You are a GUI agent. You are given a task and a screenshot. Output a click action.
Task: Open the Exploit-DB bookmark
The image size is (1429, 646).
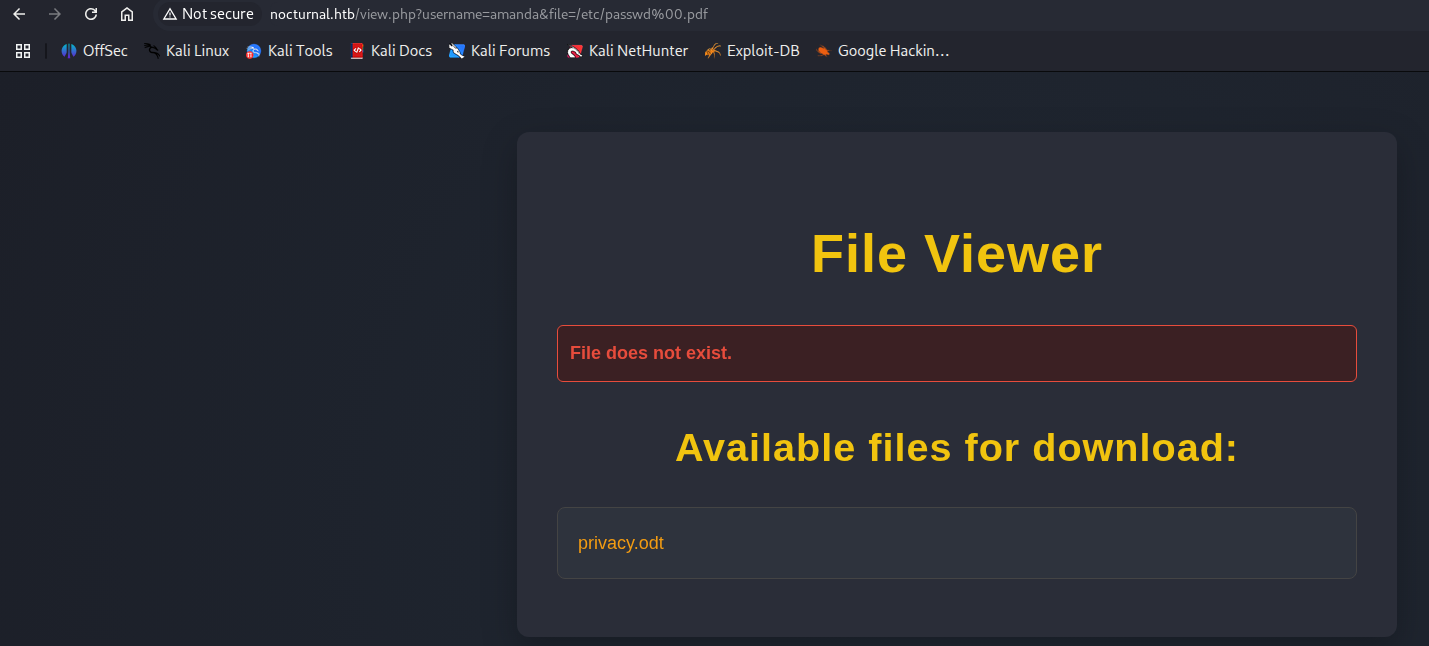tap(752, 51)
